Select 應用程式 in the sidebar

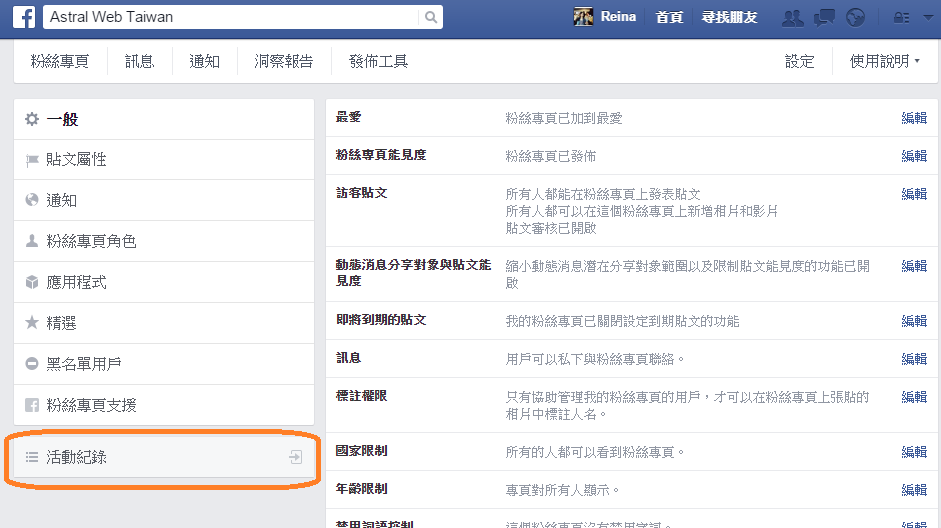(x=164, y=282)
